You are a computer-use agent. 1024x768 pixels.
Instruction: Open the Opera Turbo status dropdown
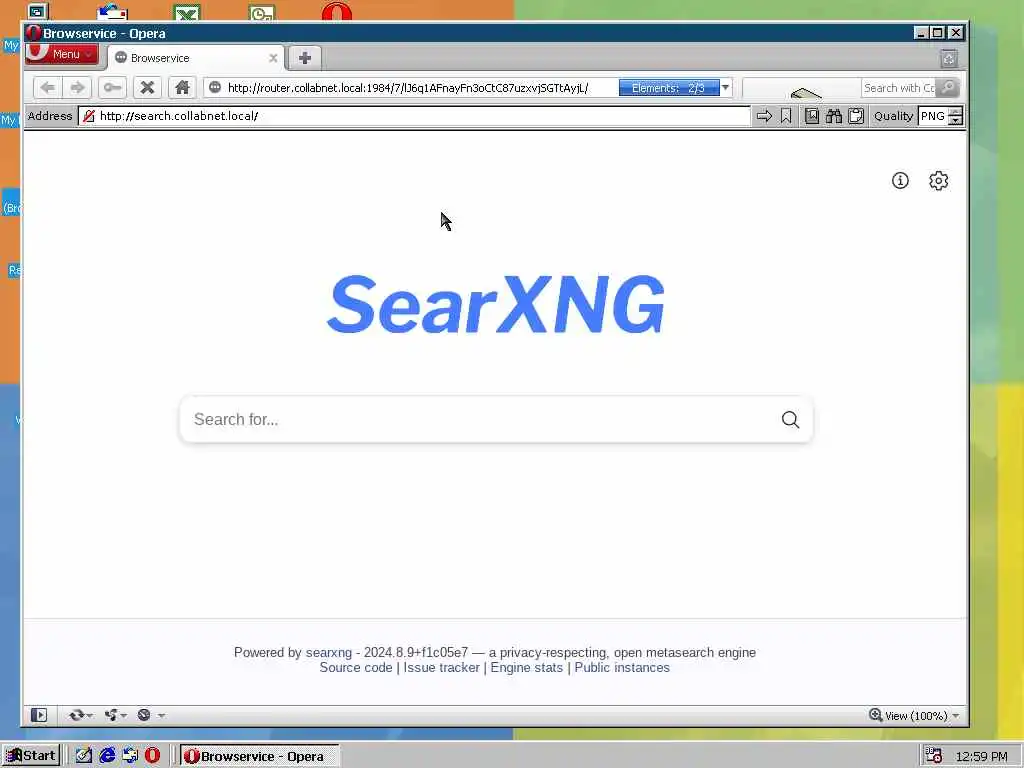[x=151, y=715]
